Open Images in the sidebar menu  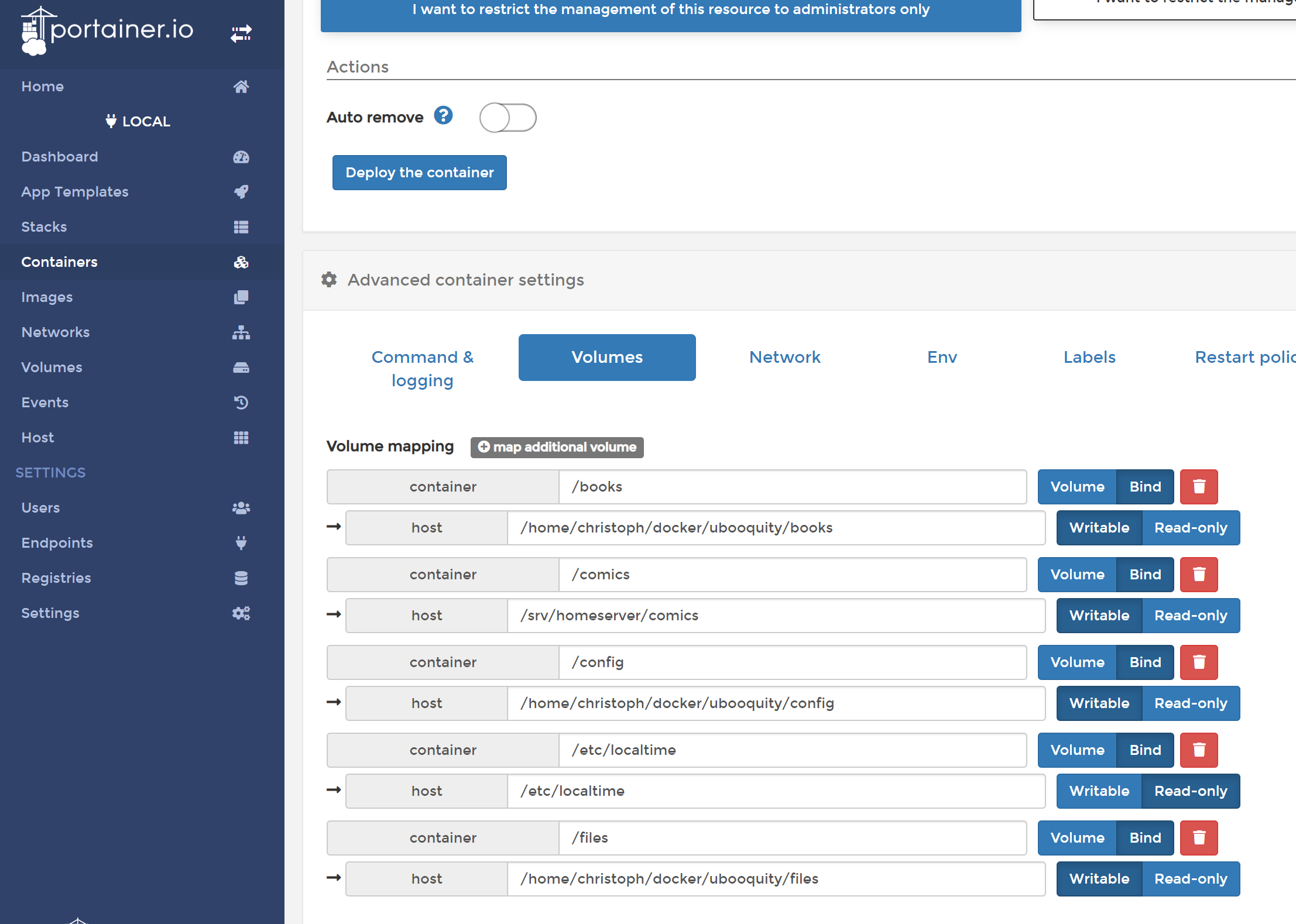(47, 297)
